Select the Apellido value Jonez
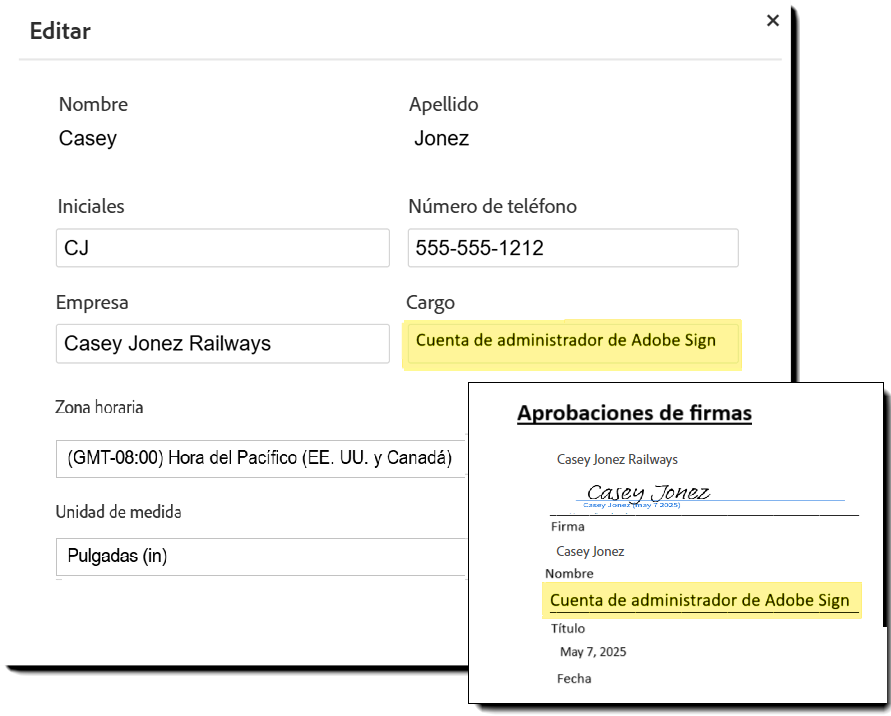The width and height of the screenshot is (891, 716). click(442, 138)
